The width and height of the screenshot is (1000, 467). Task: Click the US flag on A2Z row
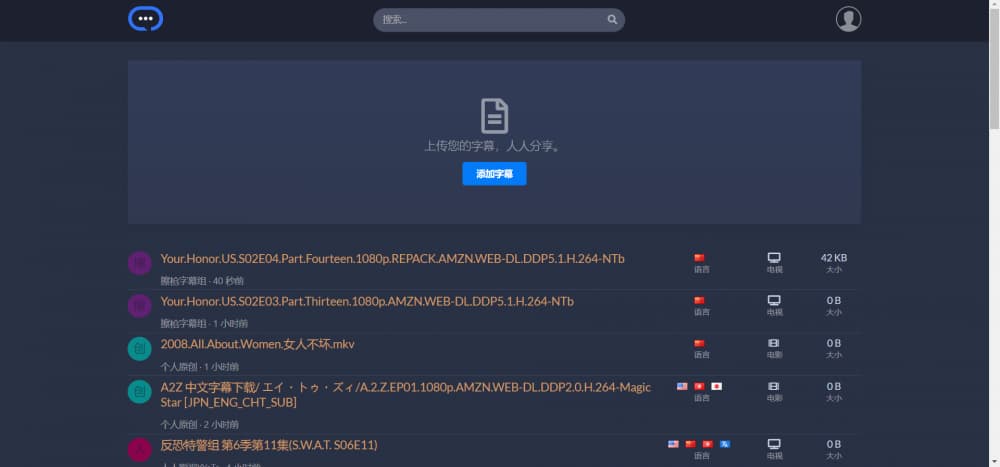[x=682, y=386]
